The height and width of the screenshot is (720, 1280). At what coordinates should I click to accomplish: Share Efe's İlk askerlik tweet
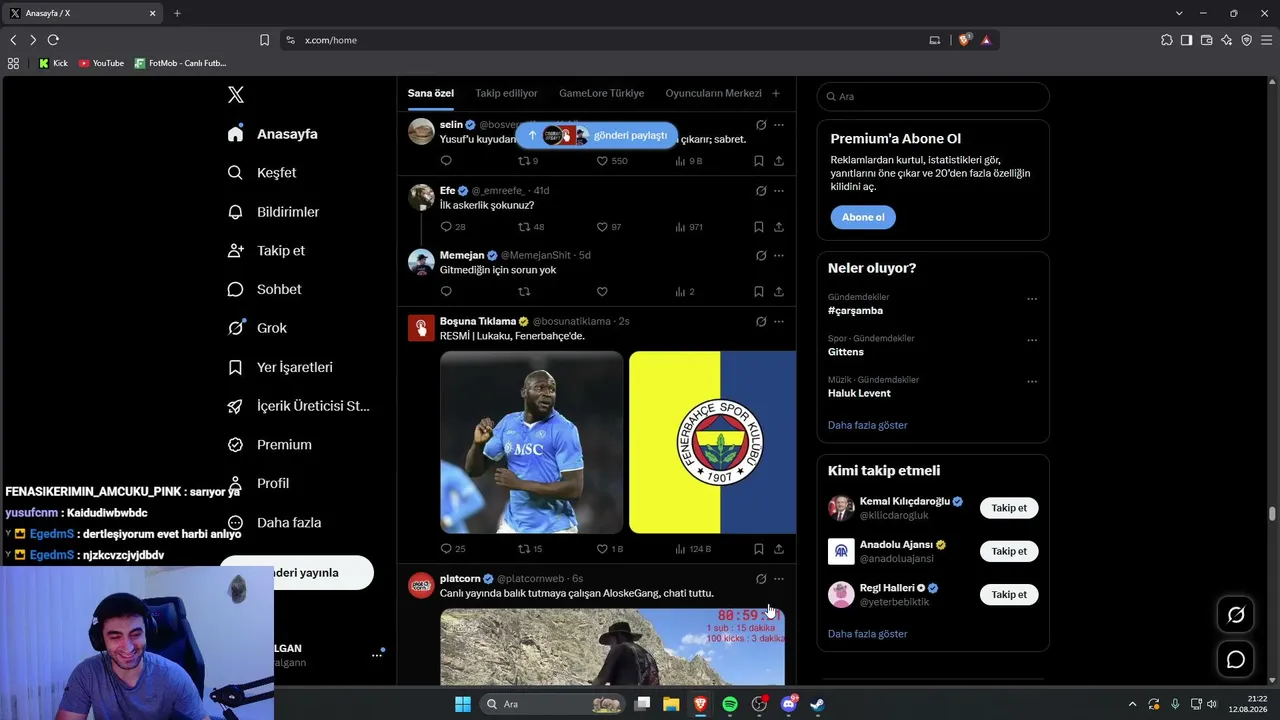(x=779, y=227)
